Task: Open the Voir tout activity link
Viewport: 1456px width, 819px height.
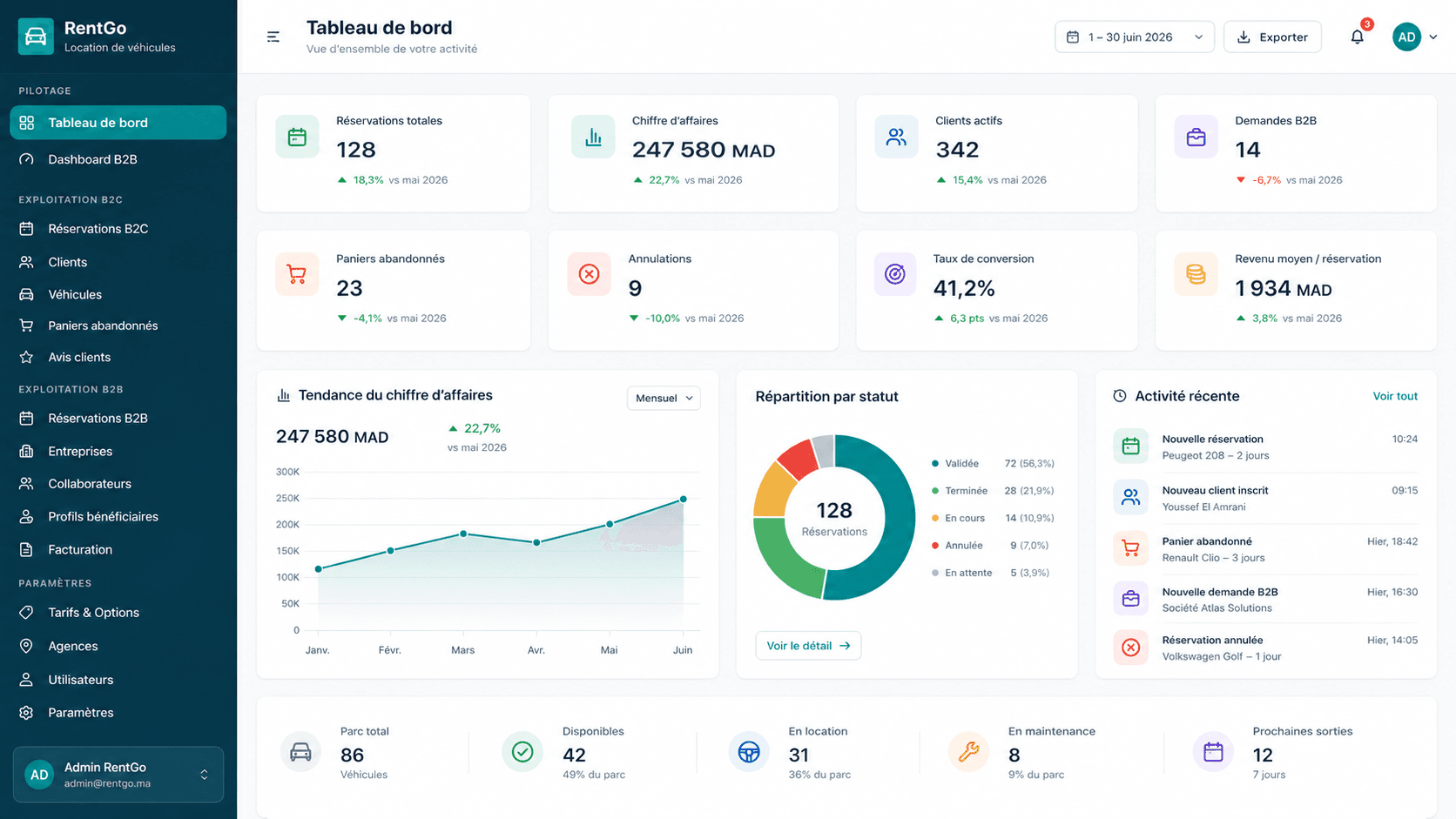Action: point(1395,396)
